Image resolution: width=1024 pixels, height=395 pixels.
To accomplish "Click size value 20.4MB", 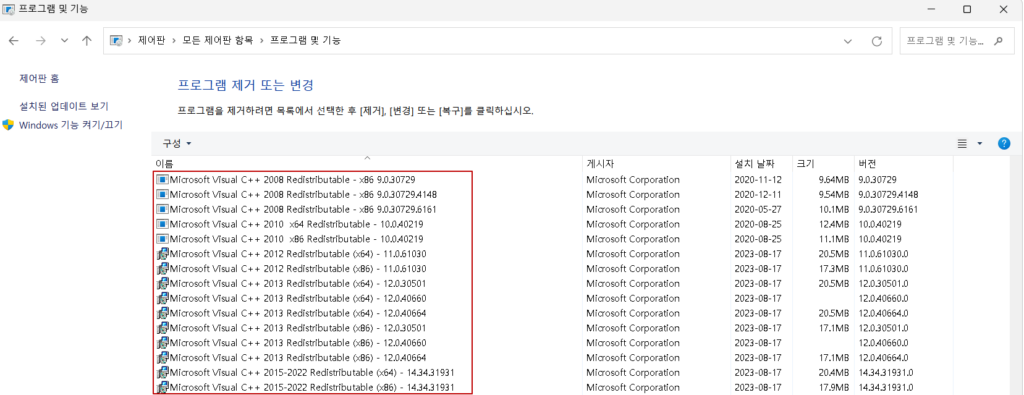I will pyautogui.click(x=833, y=372).
